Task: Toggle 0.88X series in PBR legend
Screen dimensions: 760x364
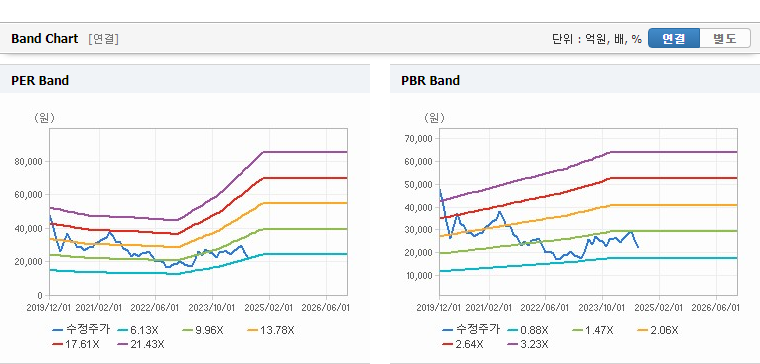Action: pyautogui.click(x=528, y=330)
